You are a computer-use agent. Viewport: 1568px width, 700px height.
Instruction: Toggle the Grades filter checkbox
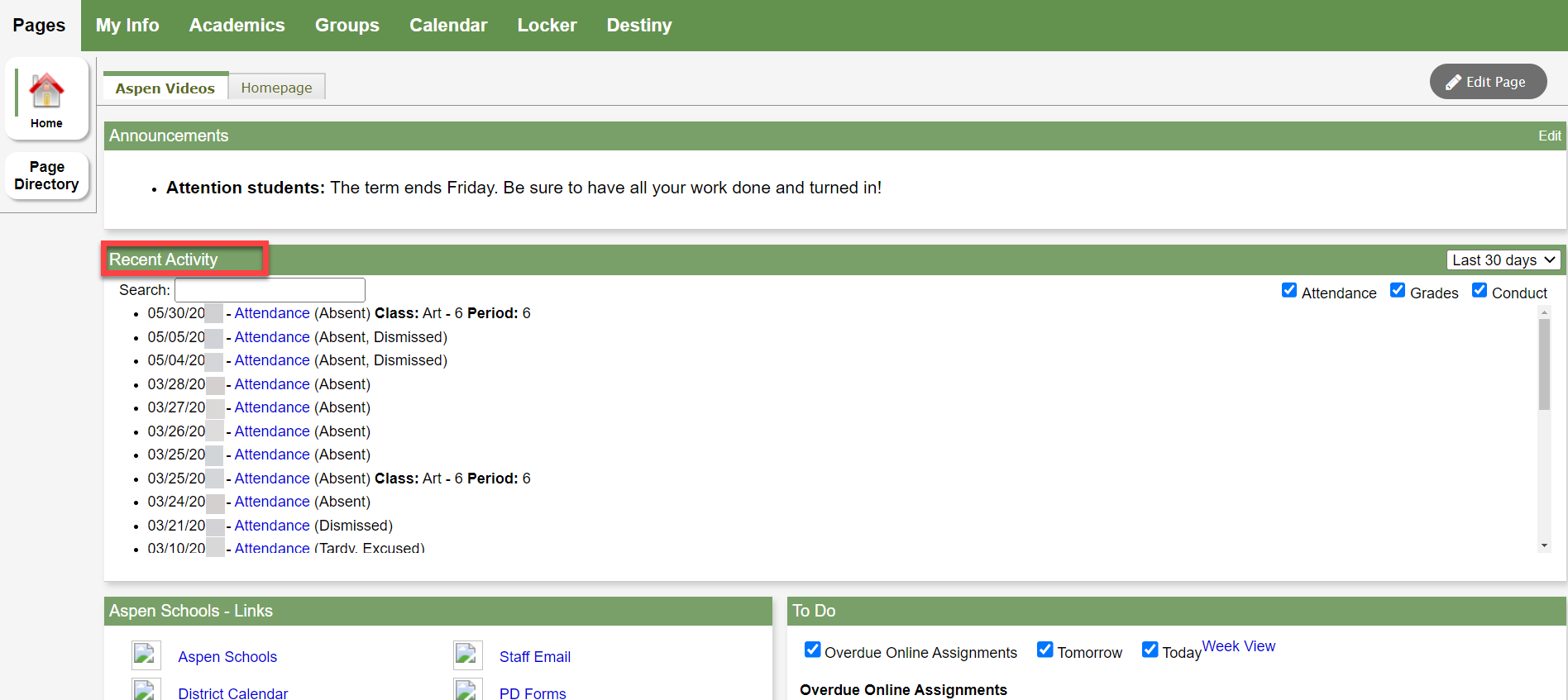point(1397,290)
